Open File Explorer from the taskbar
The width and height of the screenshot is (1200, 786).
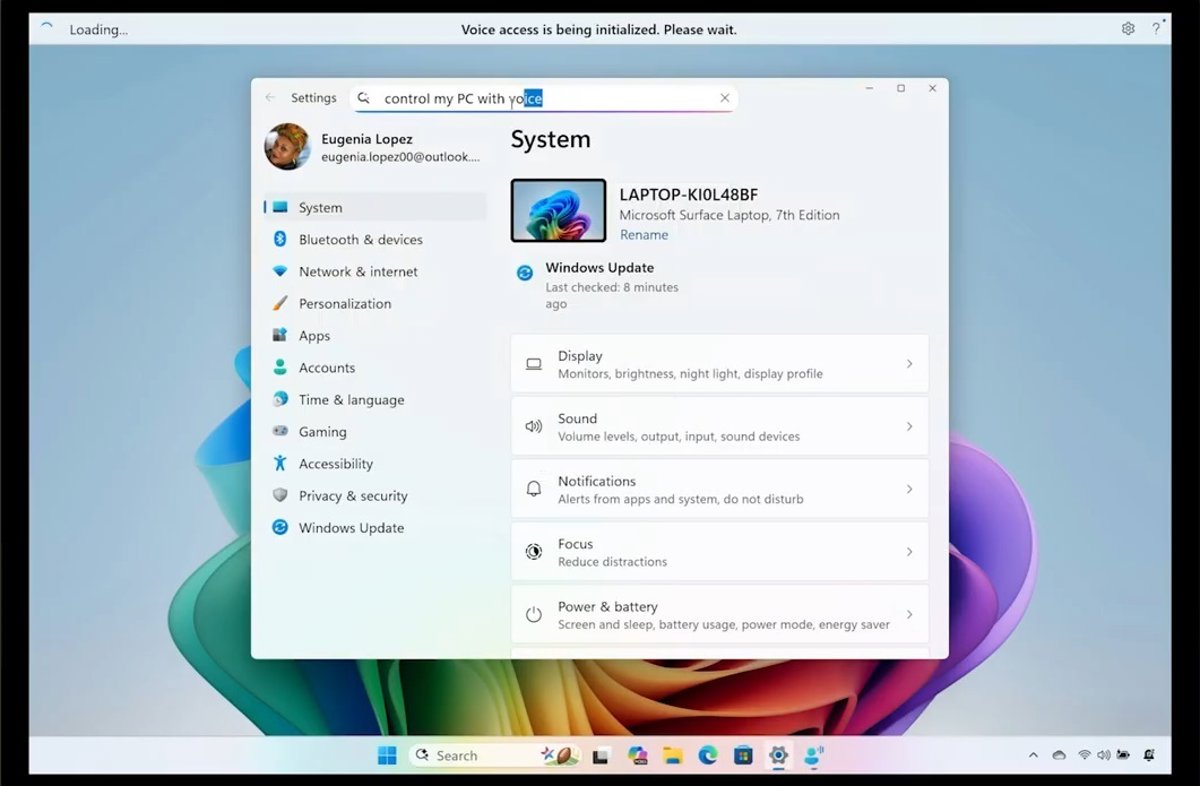(x=673, y=756)
